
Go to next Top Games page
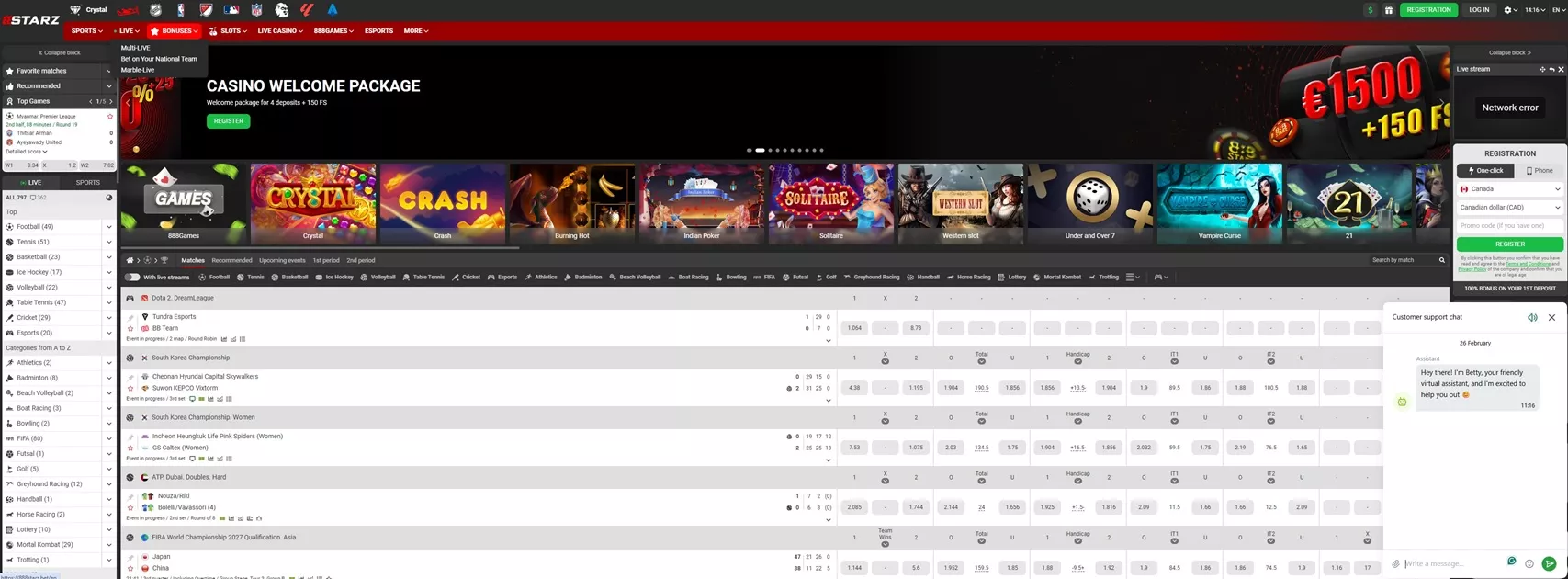click(x=111, y=101)
